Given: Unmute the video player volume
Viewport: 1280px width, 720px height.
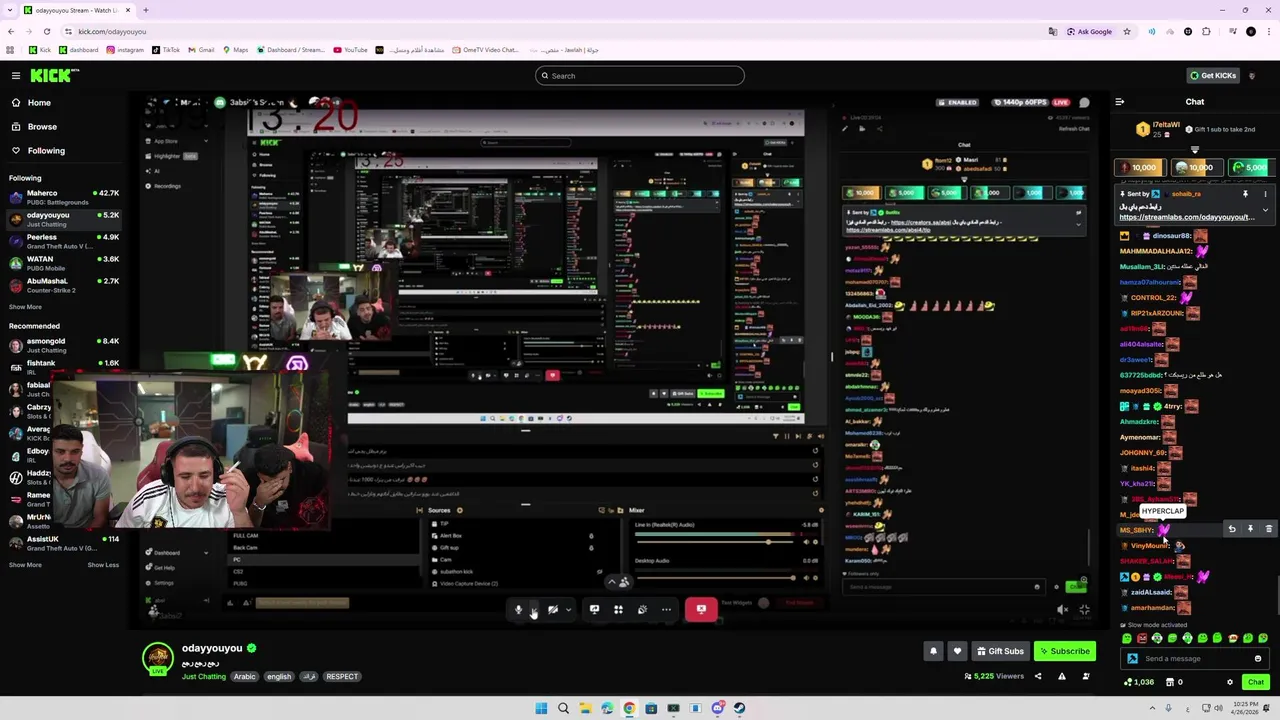Looking at the screenshot, I should tap(1062, 609).
